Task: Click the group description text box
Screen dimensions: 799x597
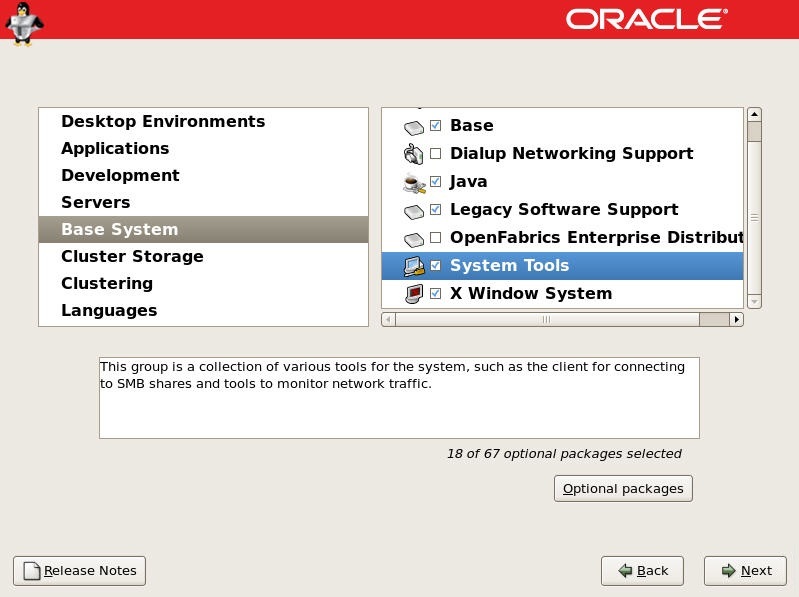Action: (400, 398)
